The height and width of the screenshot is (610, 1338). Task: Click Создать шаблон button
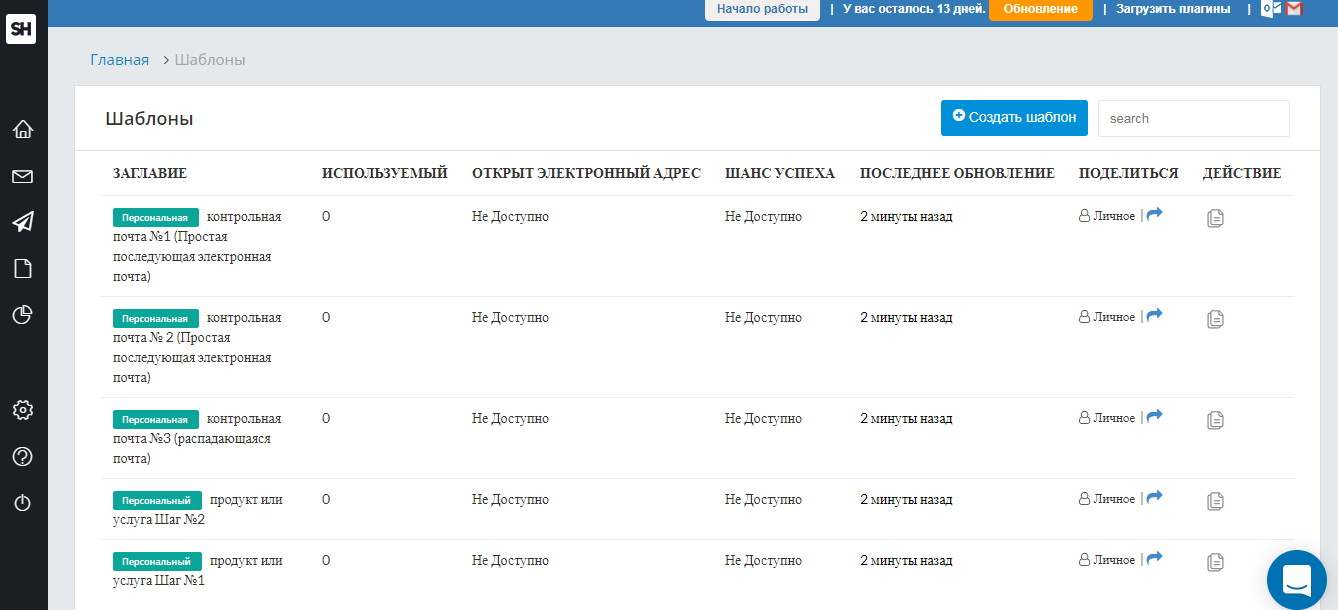[1014, 117]
